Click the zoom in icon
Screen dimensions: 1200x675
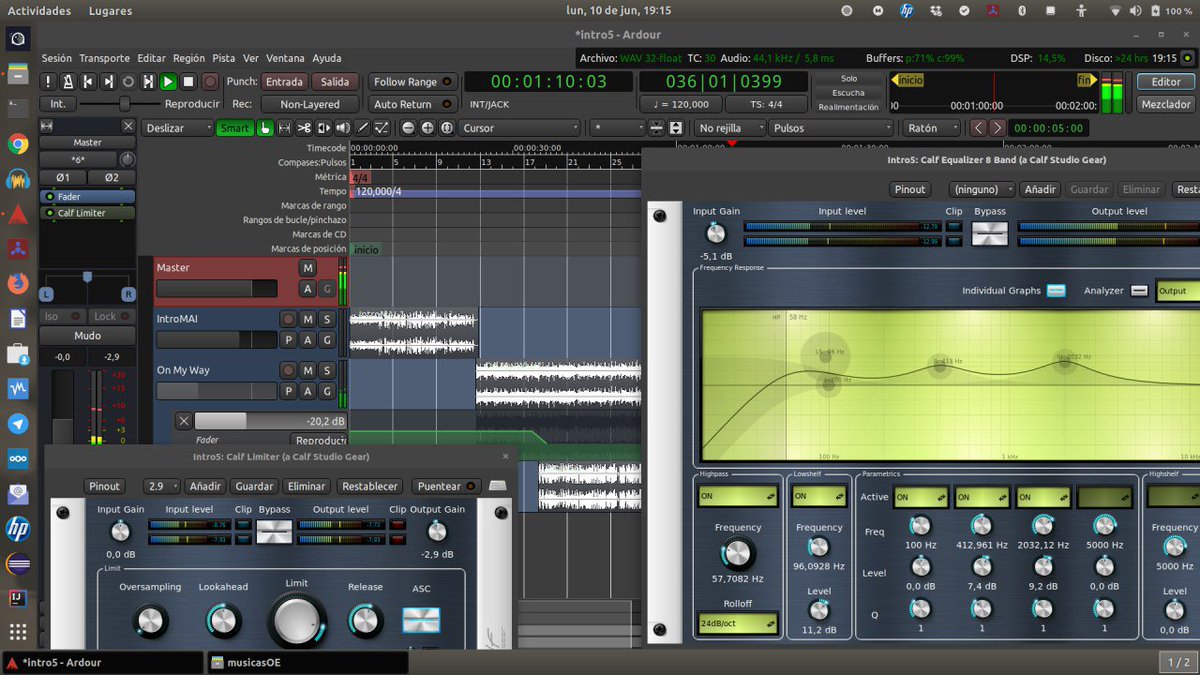[428, 128]
